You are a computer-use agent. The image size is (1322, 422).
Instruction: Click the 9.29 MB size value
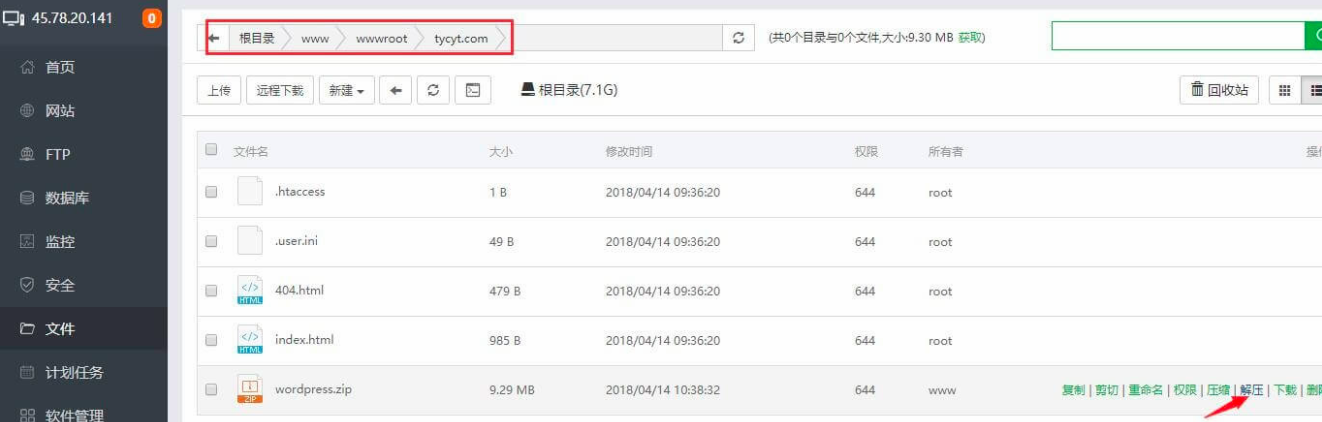coord(512,390)
